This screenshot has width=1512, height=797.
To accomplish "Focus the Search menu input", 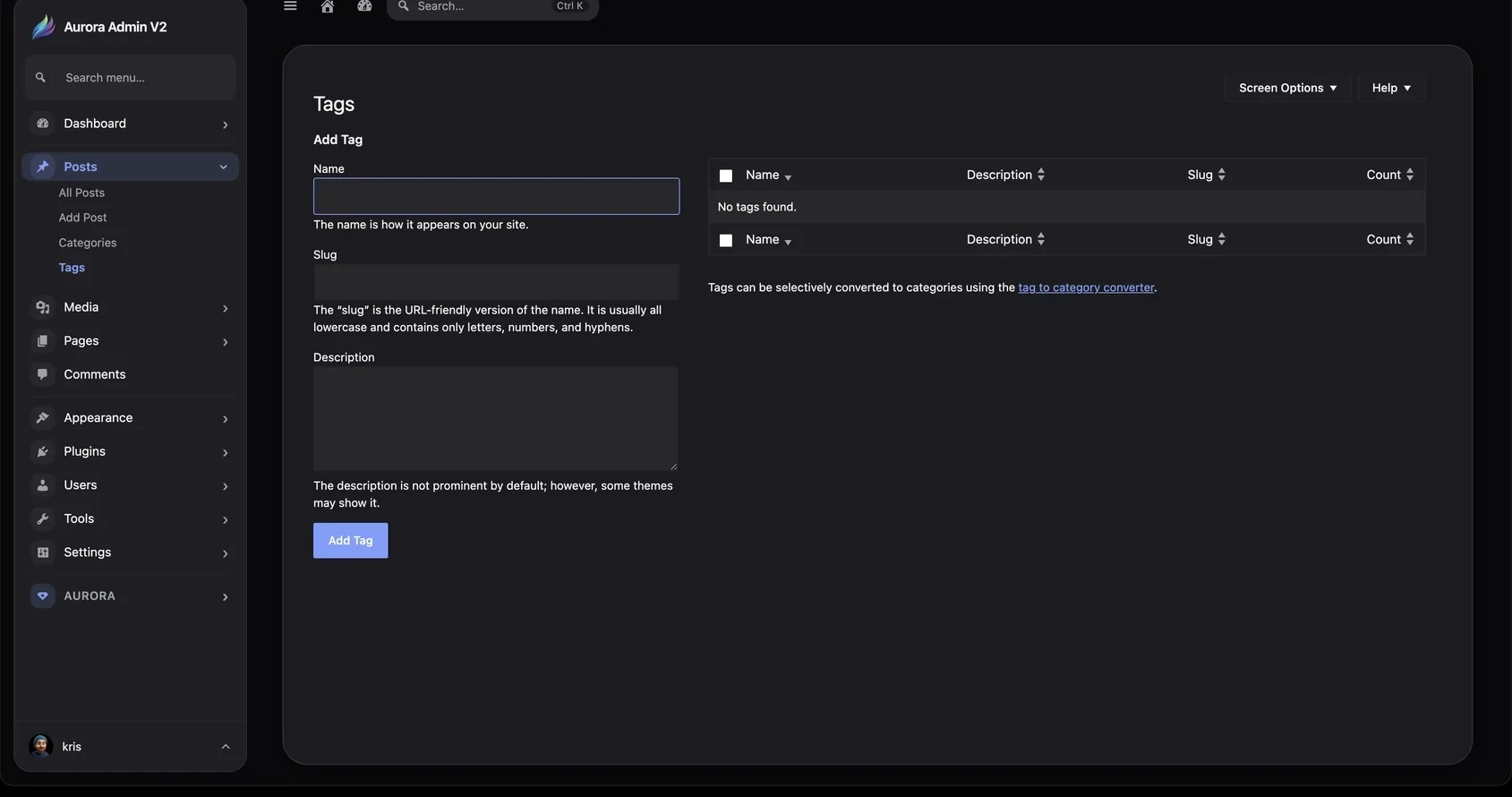I will (x=131, y=78).
